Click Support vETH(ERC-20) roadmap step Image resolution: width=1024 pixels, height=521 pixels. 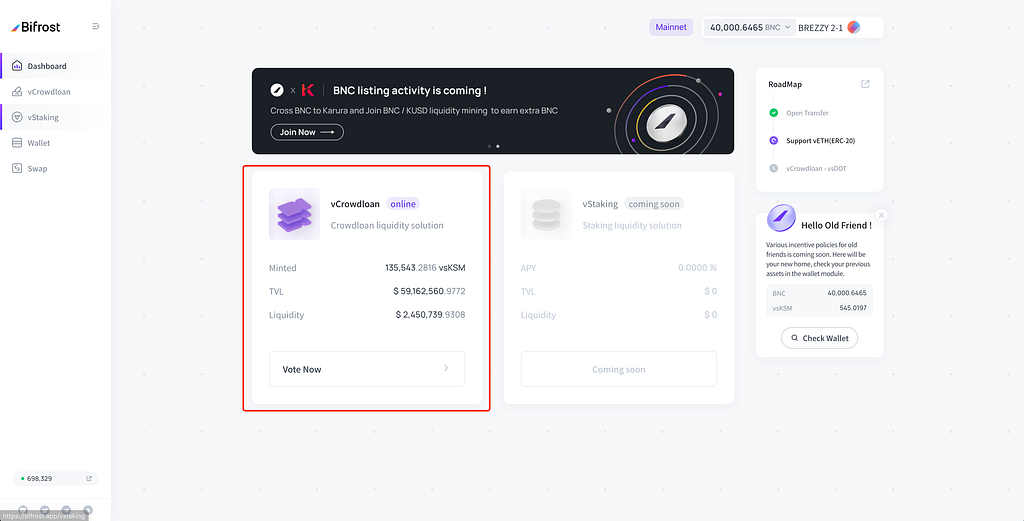click(x=820, y=140)
